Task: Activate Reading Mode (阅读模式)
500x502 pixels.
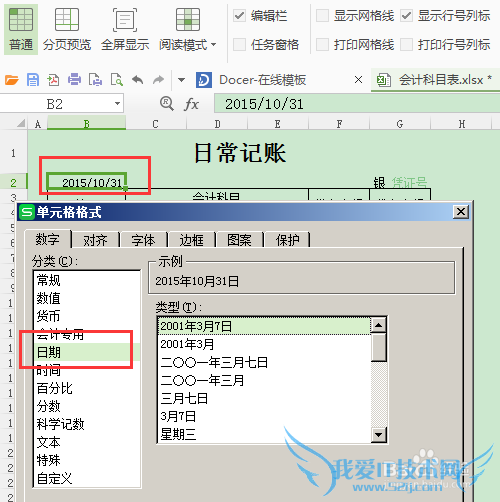Action: (188, 29)
